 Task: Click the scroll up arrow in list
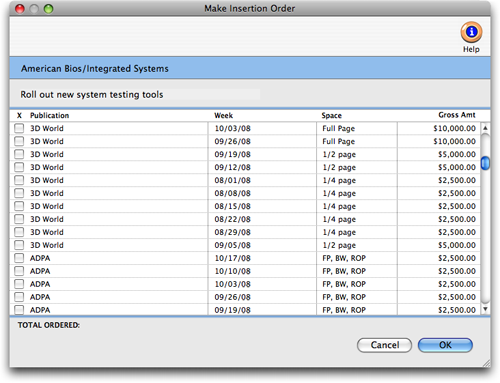click(x=485, y=128)
